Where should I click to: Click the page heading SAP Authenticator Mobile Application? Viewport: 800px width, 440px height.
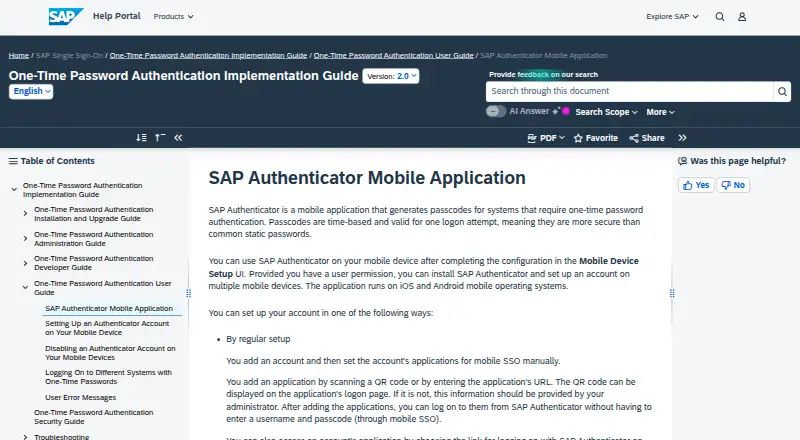tap(367, 178)
